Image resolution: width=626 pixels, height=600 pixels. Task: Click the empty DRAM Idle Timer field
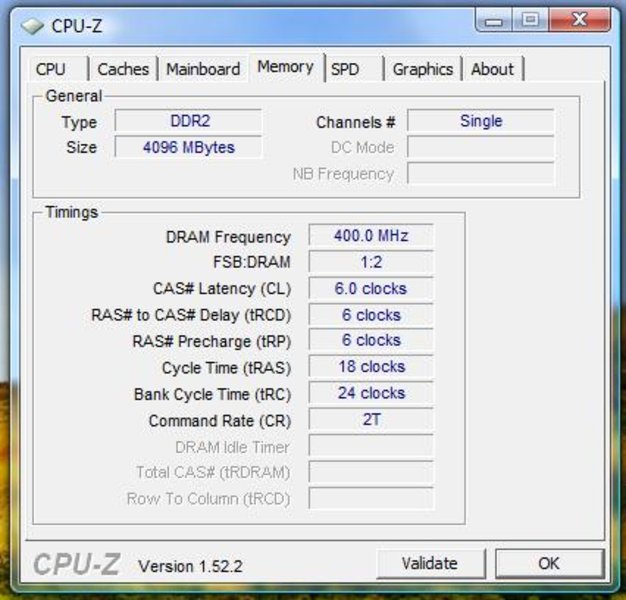(x=371, y=446)
